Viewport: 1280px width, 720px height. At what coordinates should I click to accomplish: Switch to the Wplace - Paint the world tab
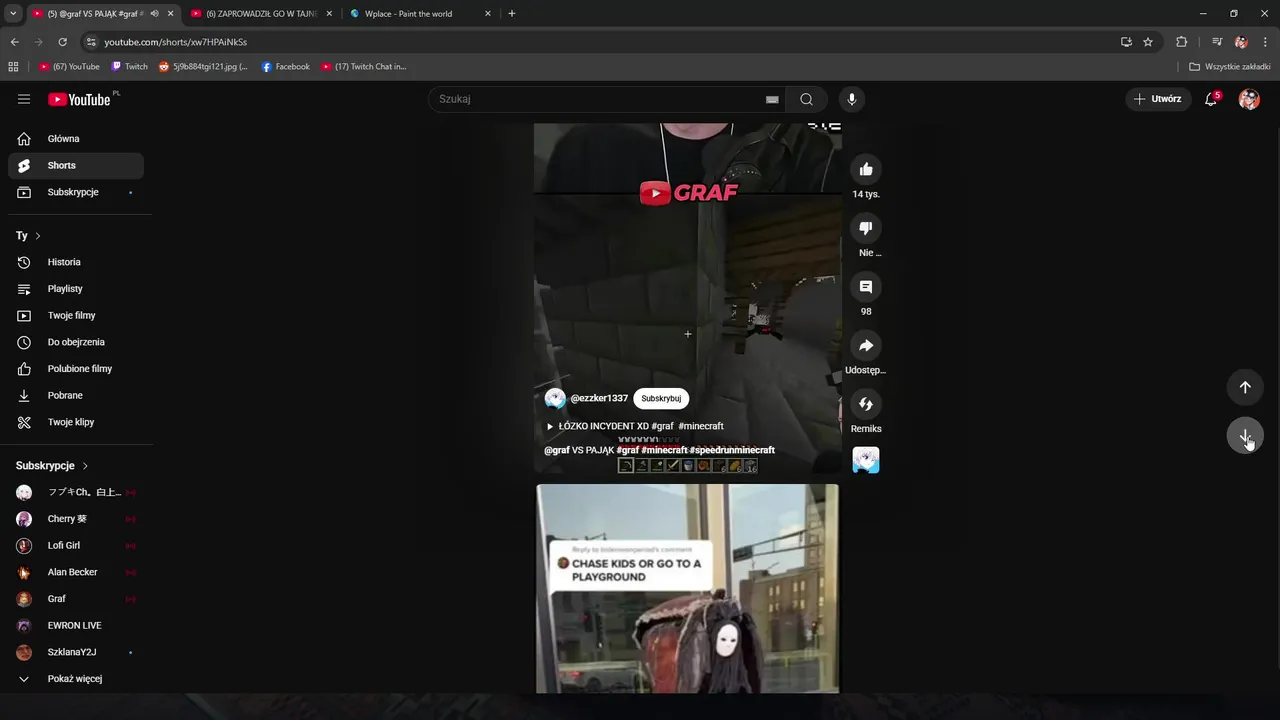(421, 14)
